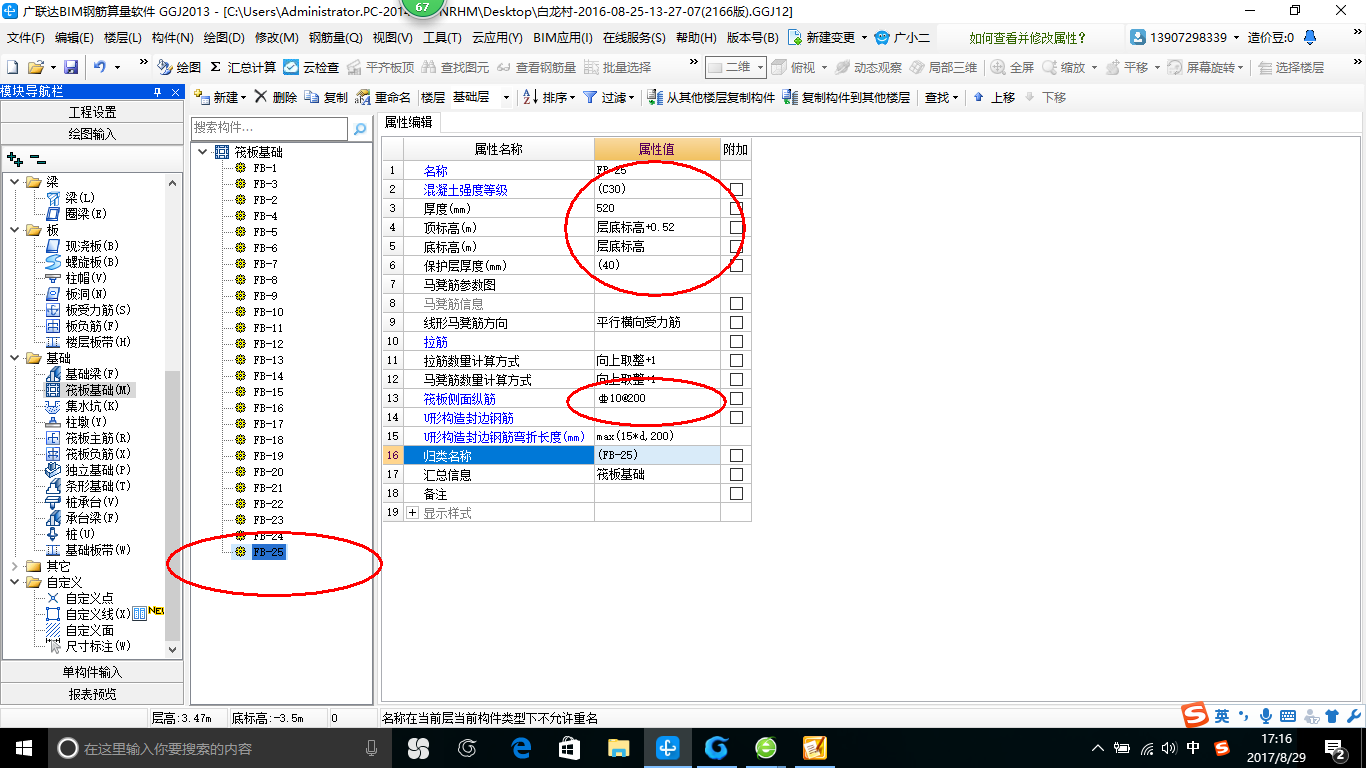Click Edge browser taskbar icon
The height and width of the screenshot is (768, 1366).
pos(521,747)
